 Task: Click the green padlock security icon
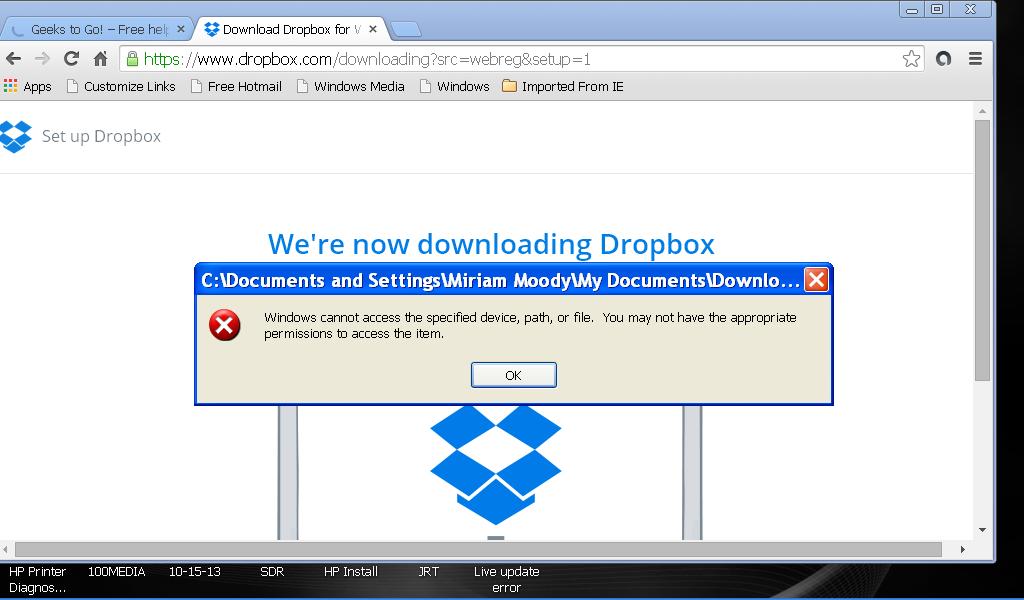coord(132,59)
